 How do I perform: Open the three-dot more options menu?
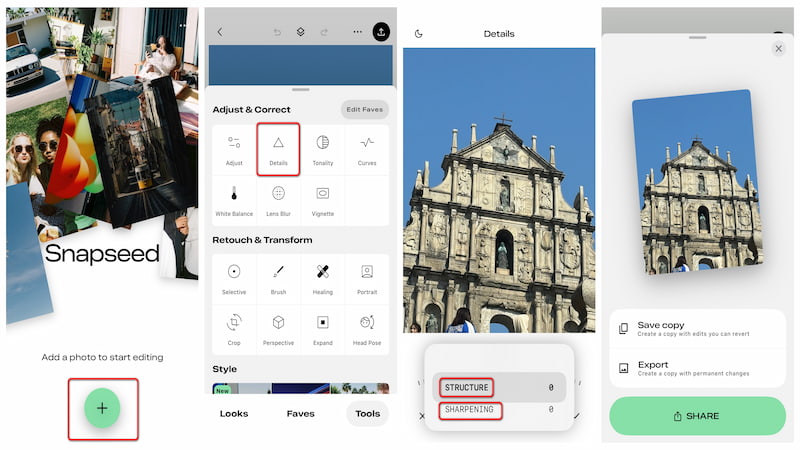click(358, 32)
